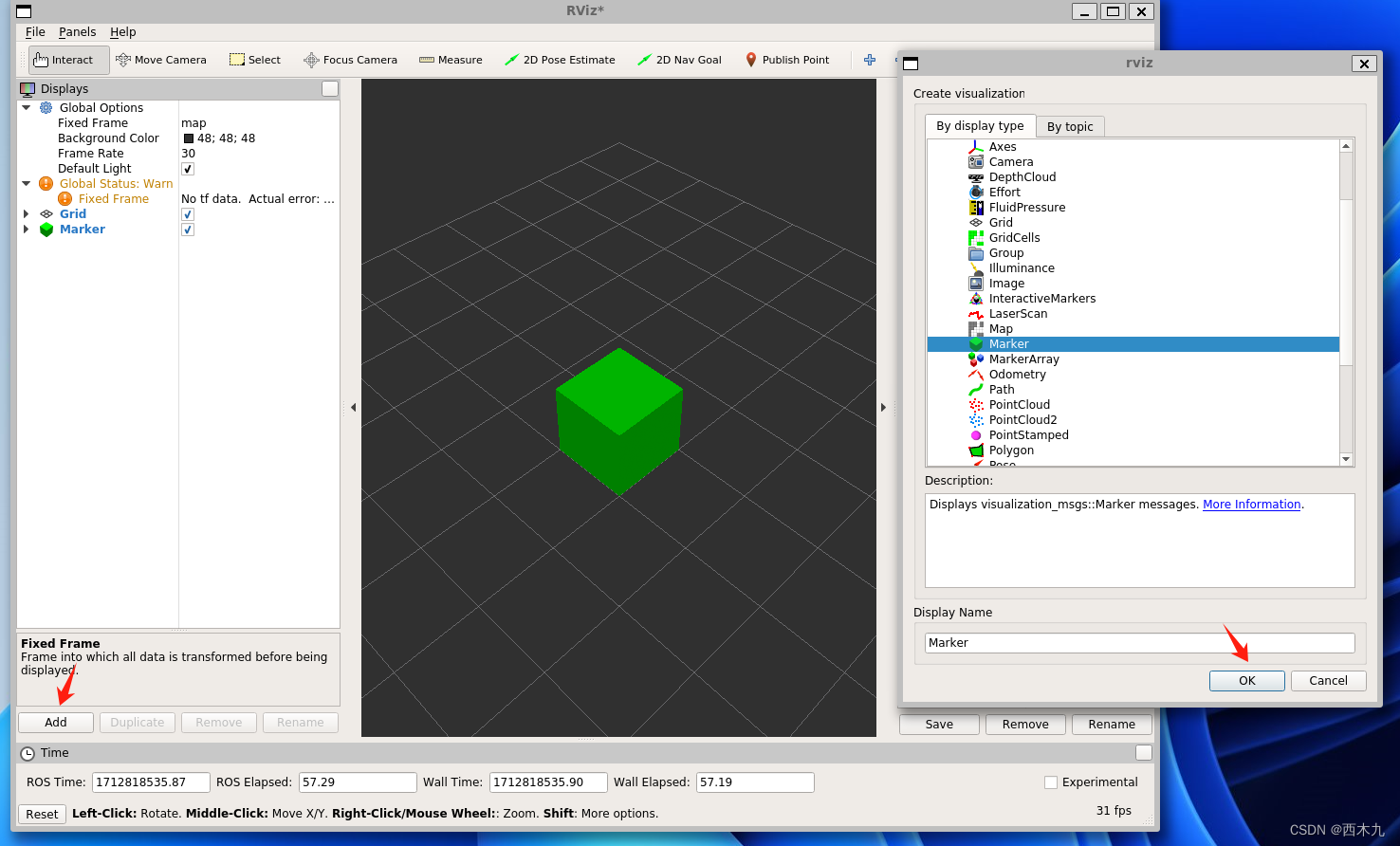Pick FluidPressure display type
This screenshot has height=846, width=1400.
[1027, 208]
